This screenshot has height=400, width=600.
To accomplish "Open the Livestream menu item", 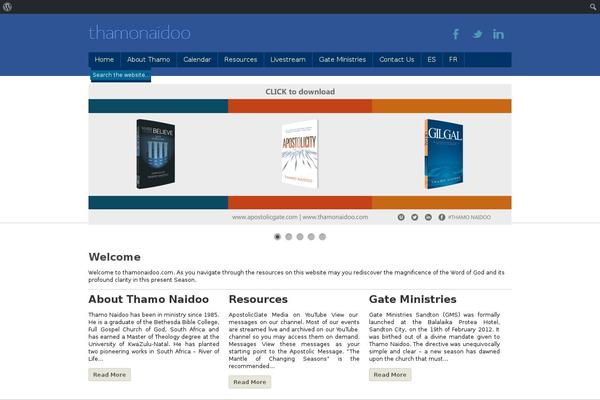I will [288, 60].
